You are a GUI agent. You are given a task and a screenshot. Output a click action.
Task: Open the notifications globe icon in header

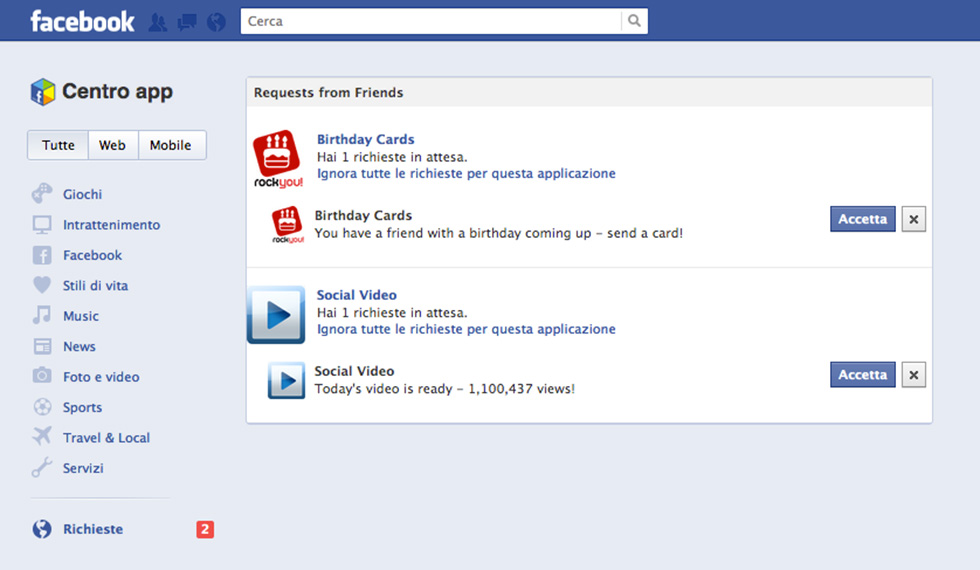216,22
